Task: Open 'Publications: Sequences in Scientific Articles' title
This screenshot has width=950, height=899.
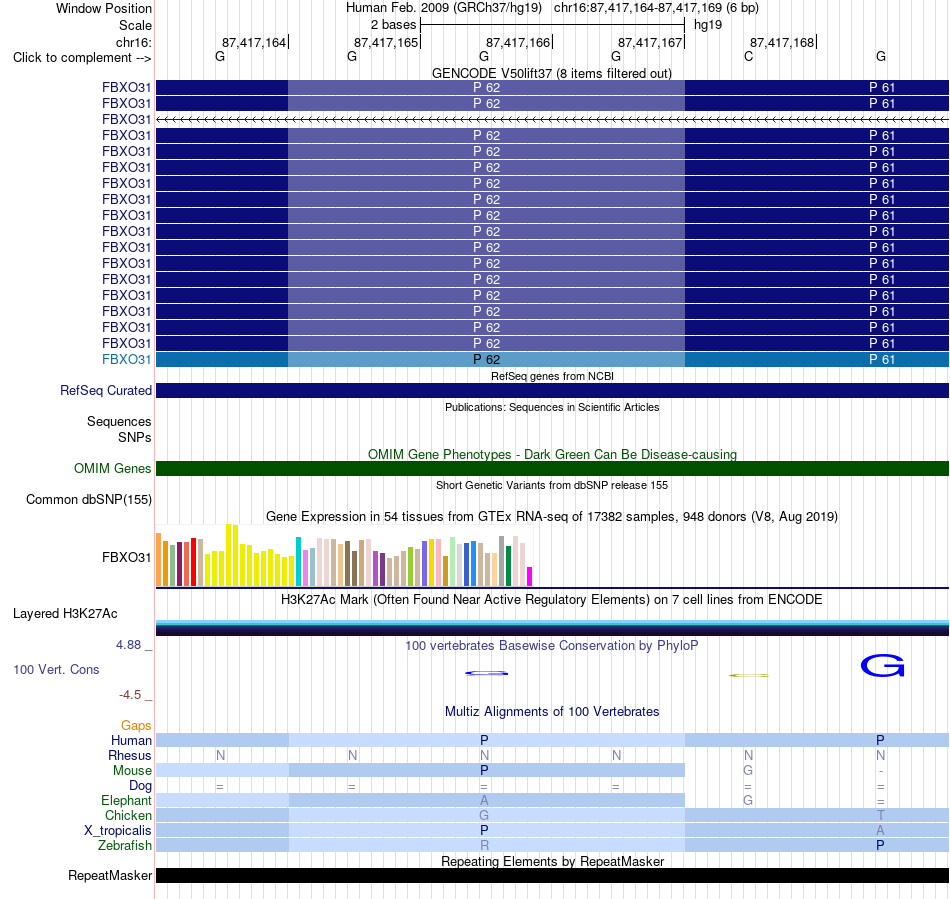Action: [x=552, y=407]
